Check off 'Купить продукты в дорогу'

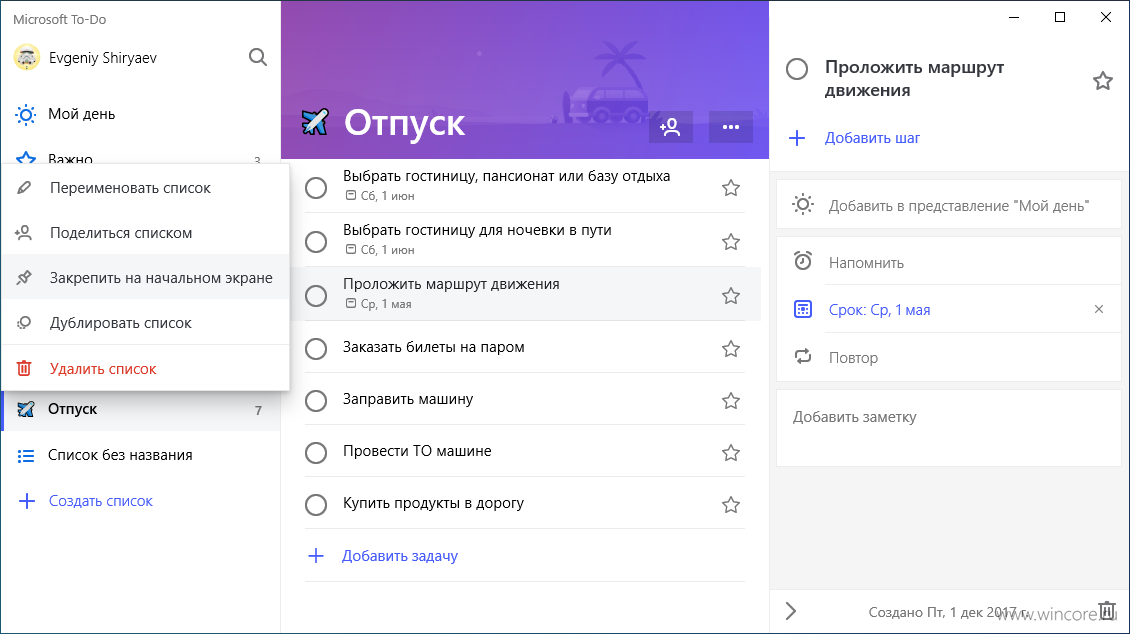pyautogui.click(x=316, y=505)
